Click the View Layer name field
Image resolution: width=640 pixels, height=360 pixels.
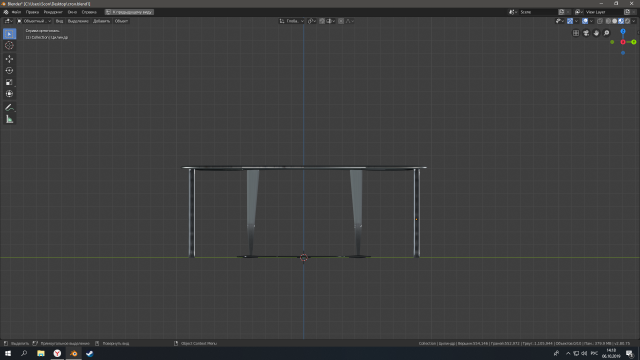[x=604, y=12]
